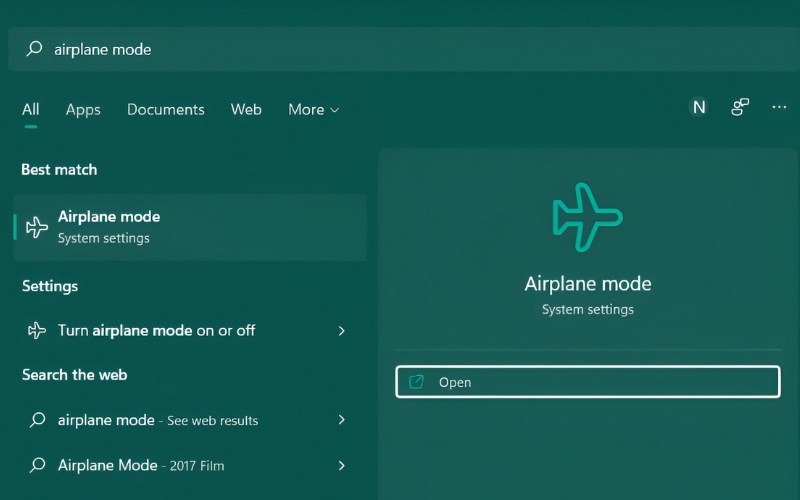Click into the search text field
800x500 pixels.
[400, 49]
